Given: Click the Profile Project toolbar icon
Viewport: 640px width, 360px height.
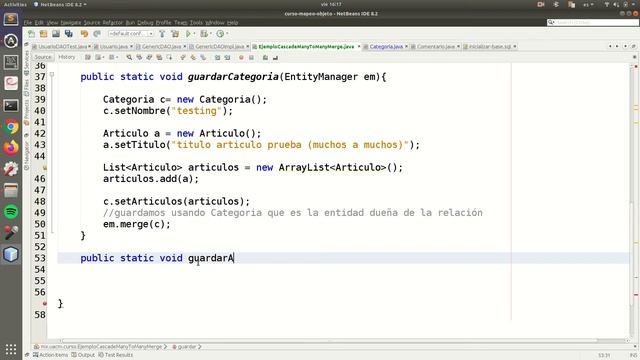Looking at the screenshot, I should point(220,34).
